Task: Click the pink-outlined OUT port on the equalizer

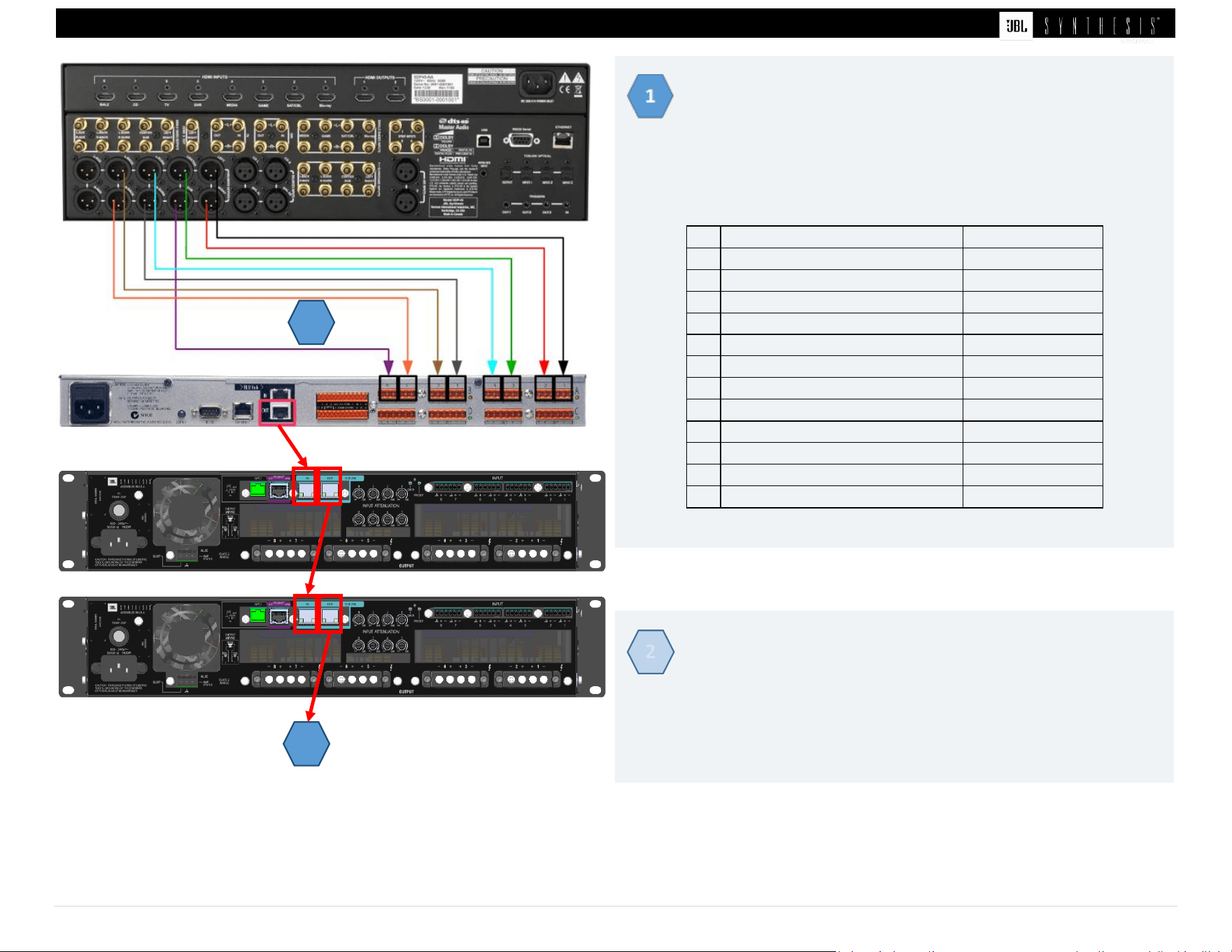Action: pos(278,411)
